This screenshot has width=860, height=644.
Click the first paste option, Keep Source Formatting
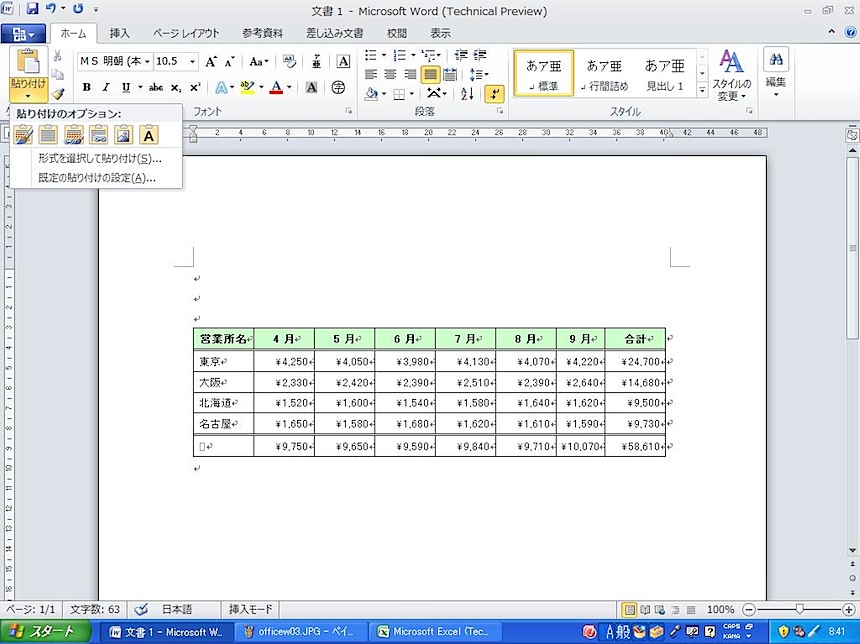pos(23,135)
